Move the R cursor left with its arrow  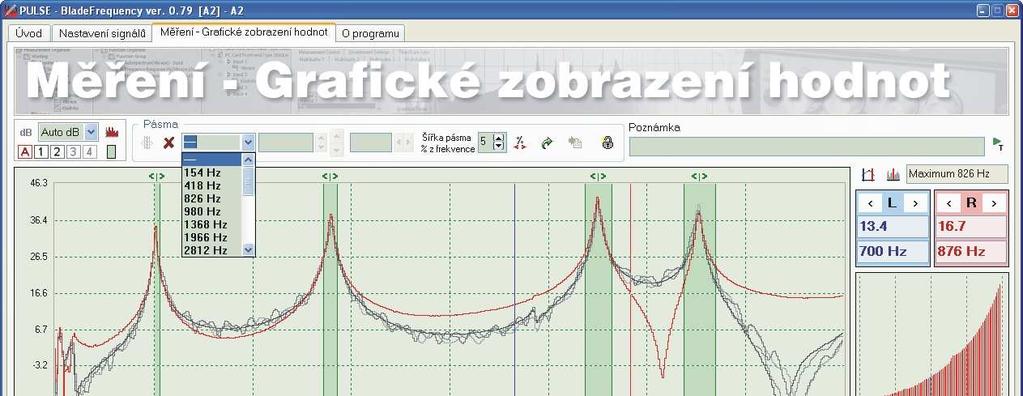coord(949,204)
